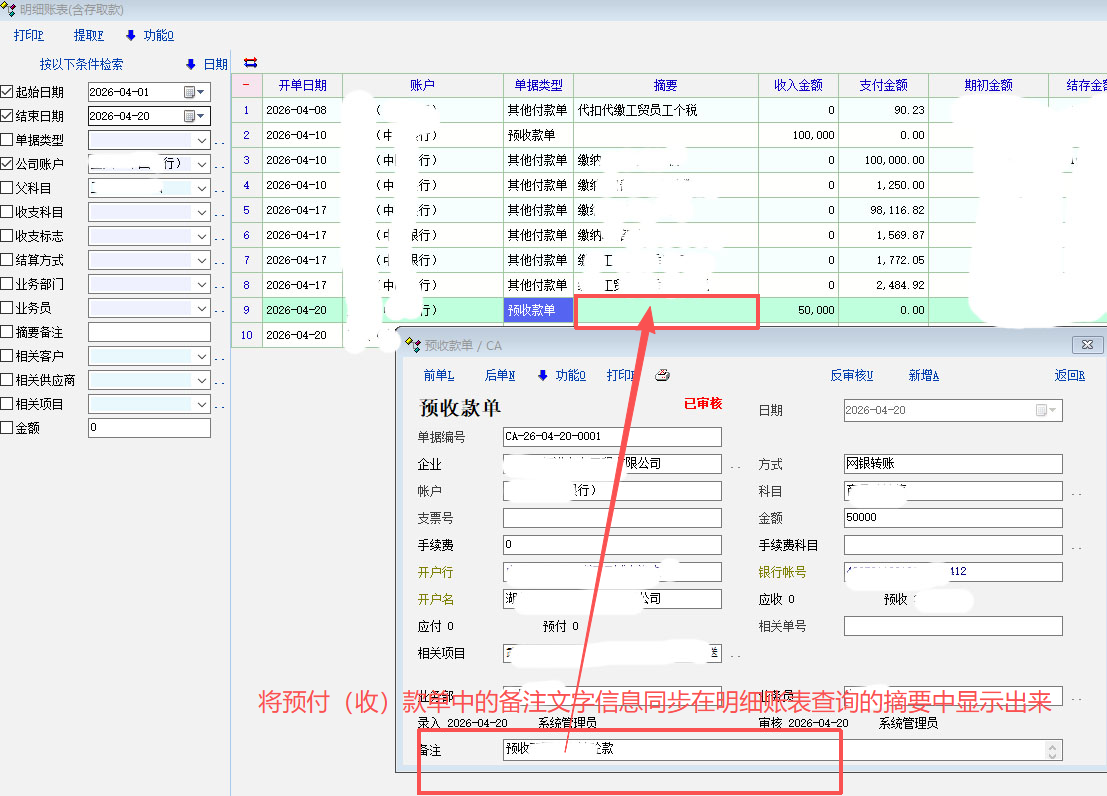Enable the 单据类型 filter checkbox
This screenshot has width=1107, height=796.
pos(8,140)
